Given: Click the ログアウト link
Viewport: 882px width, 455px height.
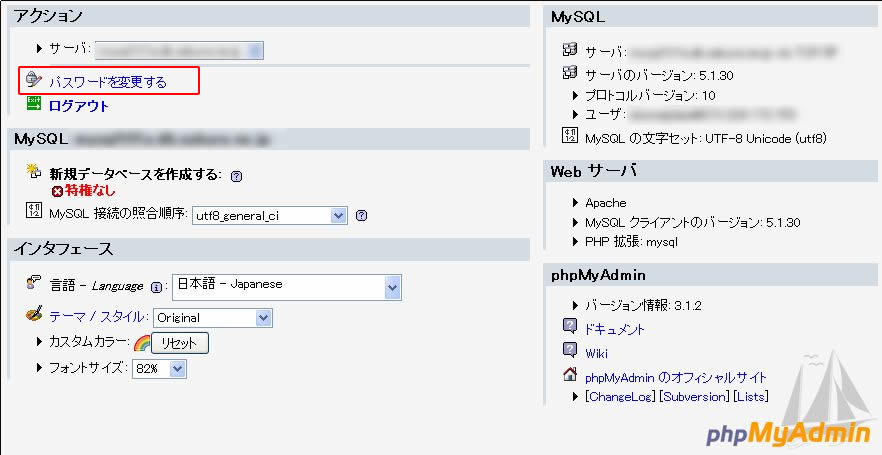Looking at the screenshot, I should click(x=79, y=106).
